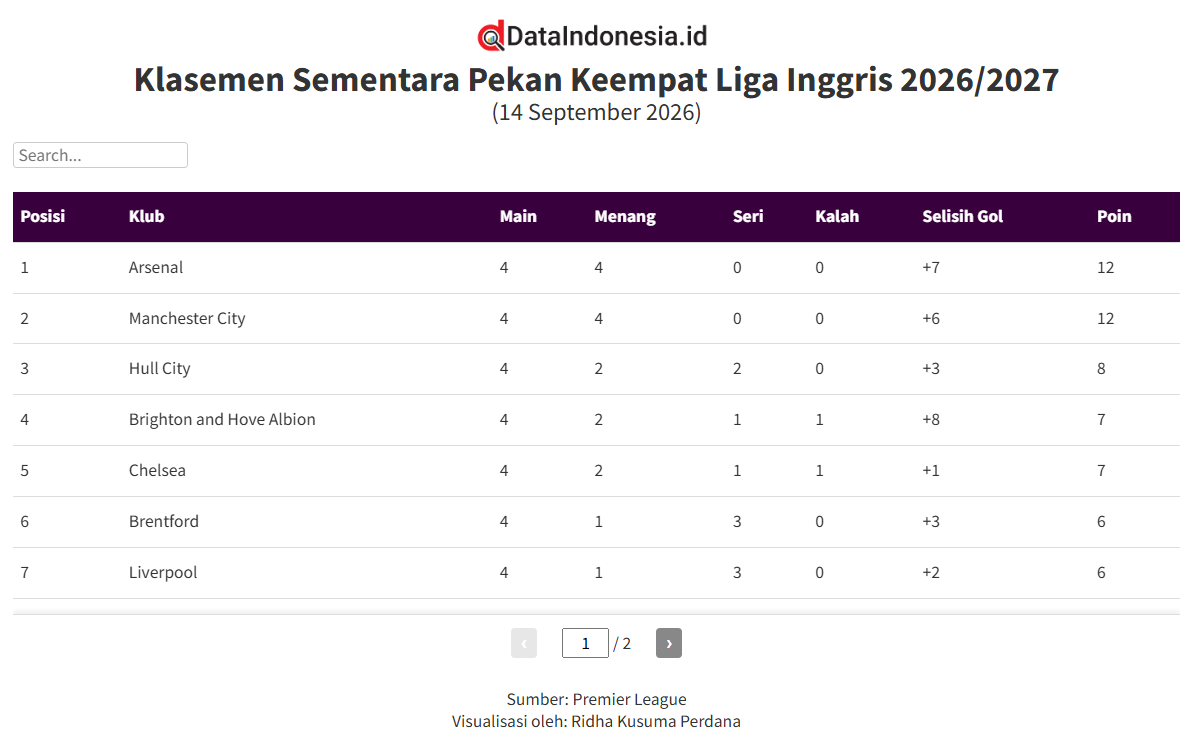This screenshot has height=745, width=1193.
Task: Click the Kalah column header
Action: 837,216
